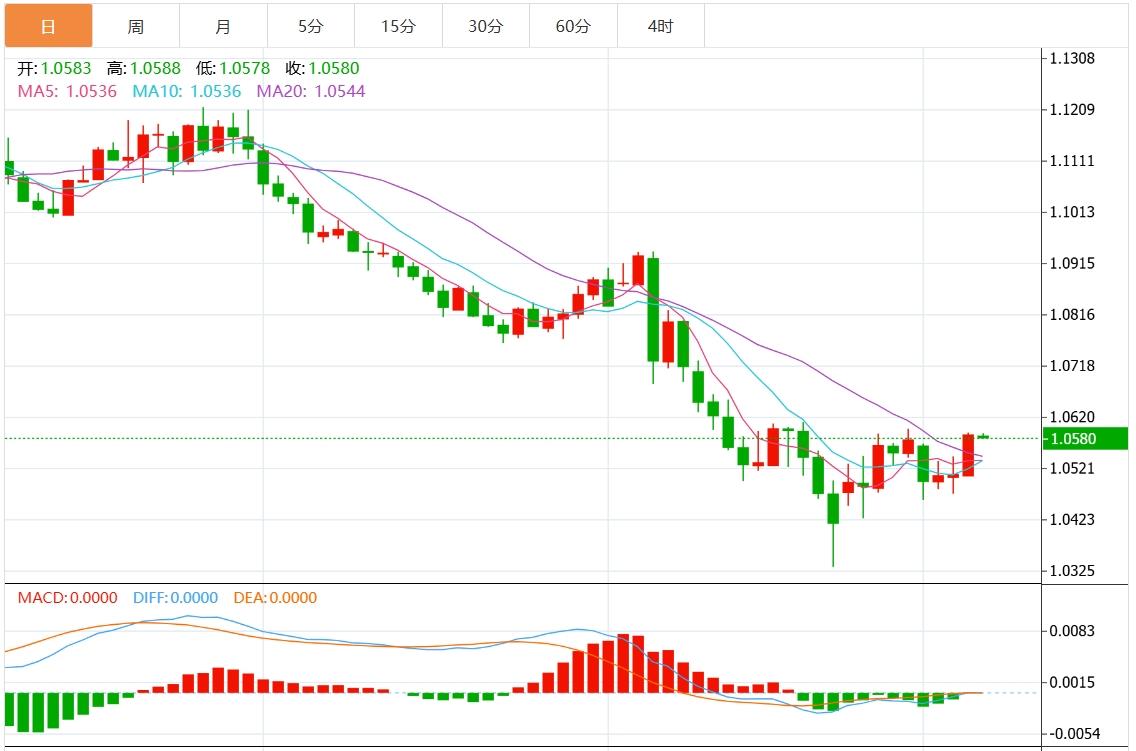The width and height of the screenshot is (1136, 751).
Task: Click the 1.1308 price axis label
Action: click(x=1072, y=58)
